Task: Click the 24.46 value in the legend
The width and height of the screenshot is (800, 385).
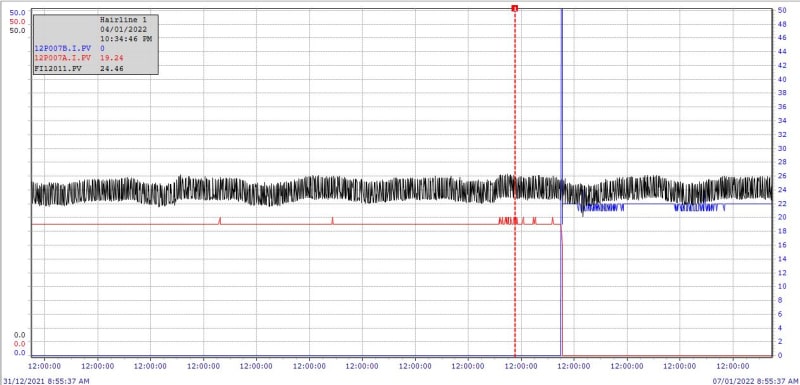Action: [x=112, y=68]
